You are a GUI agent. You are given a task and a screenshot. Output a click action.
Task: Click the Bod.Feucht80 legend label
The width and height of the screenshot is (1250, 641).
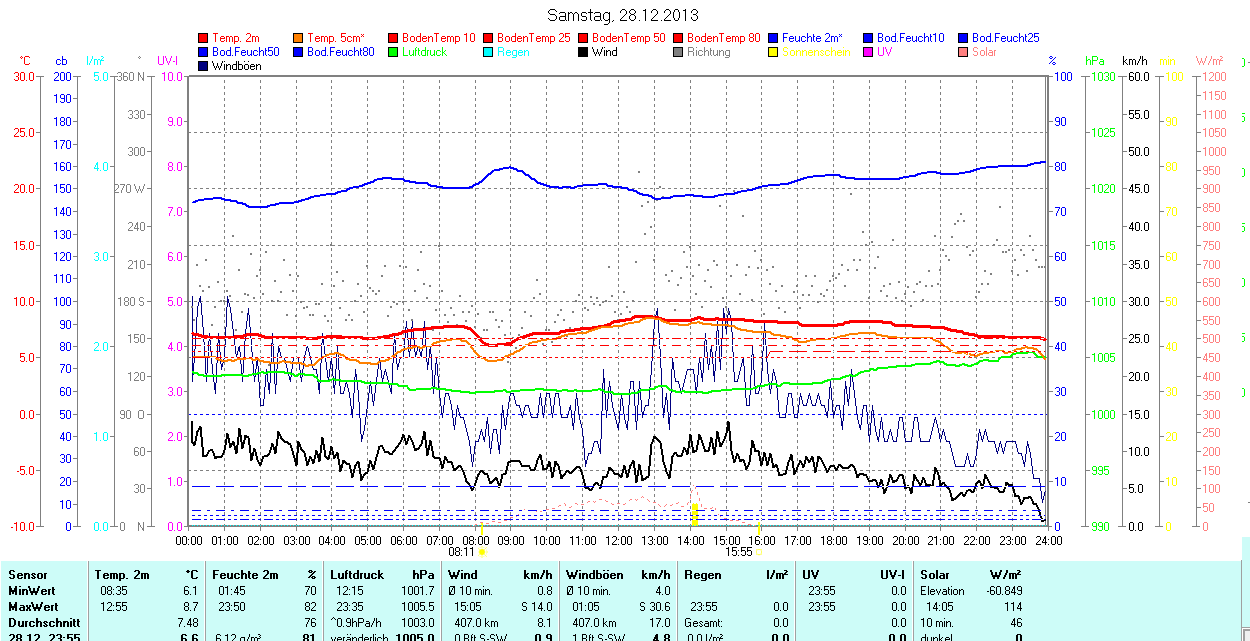[x=340, y=52]
